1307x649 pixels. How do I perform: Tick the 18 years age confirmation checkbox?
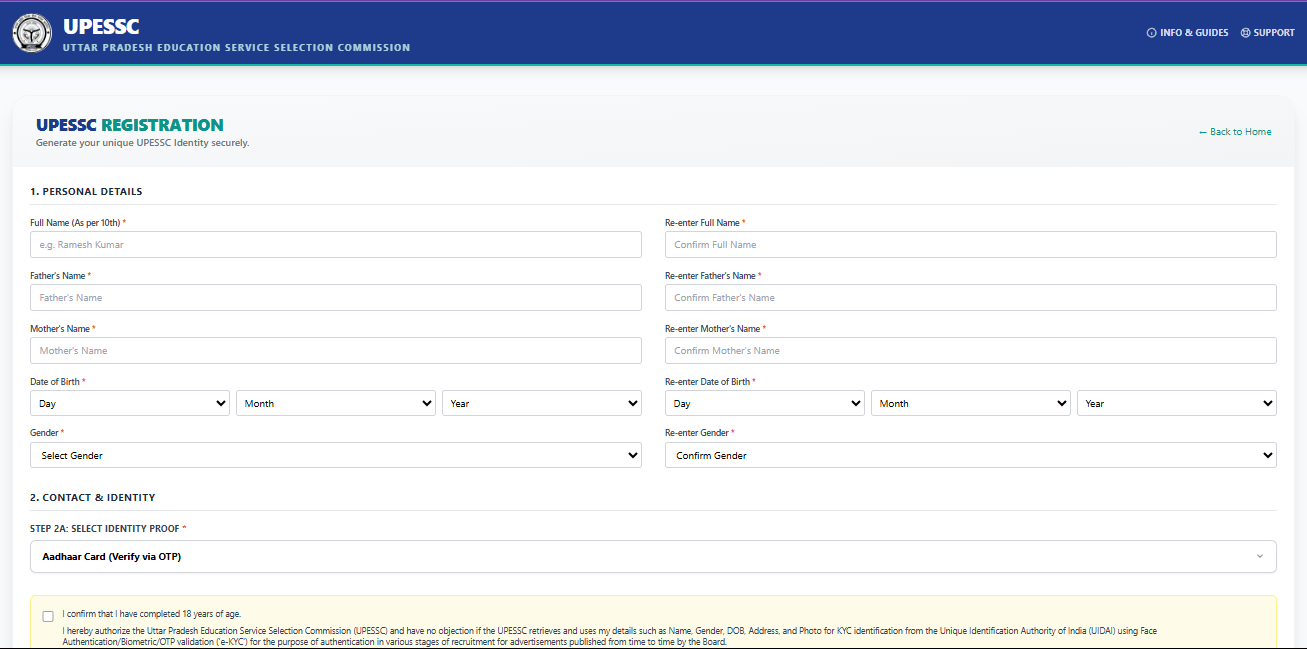coord(48,616)
